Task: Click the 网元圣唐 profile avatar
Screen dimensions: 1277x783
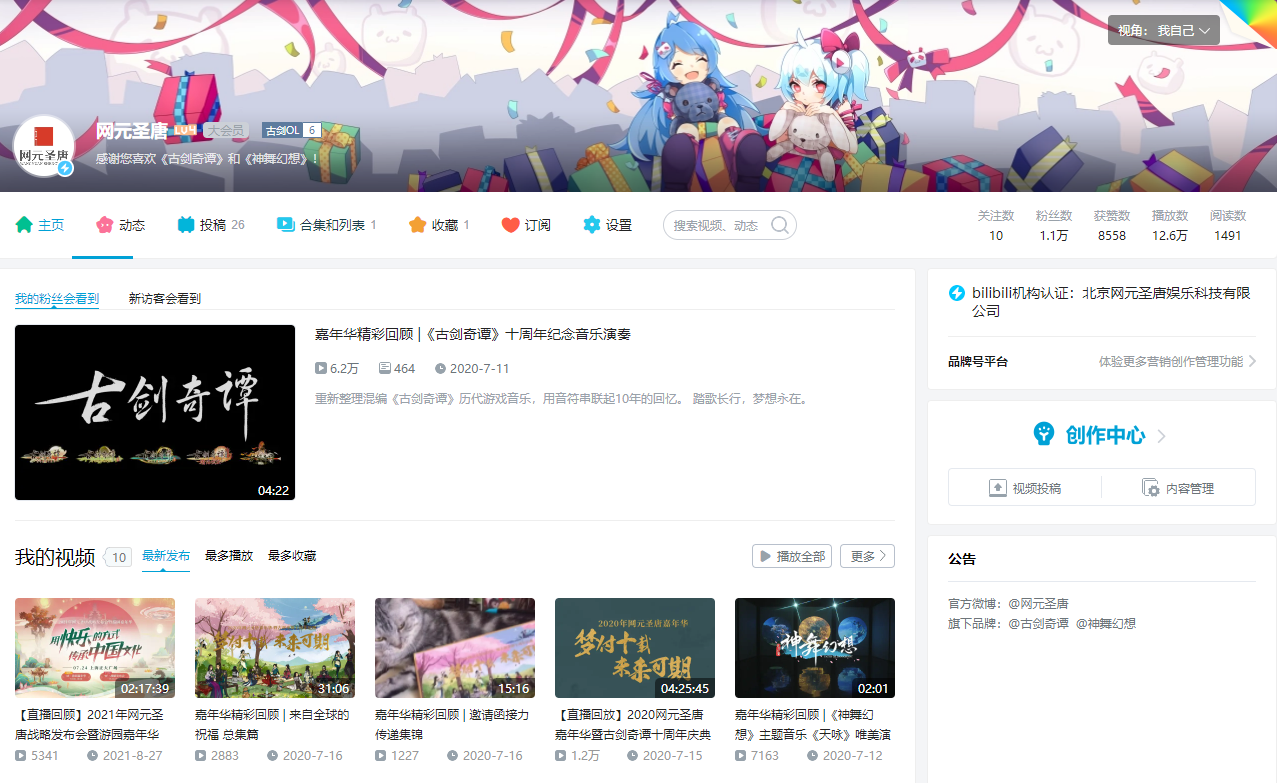Action: (44, 147)
